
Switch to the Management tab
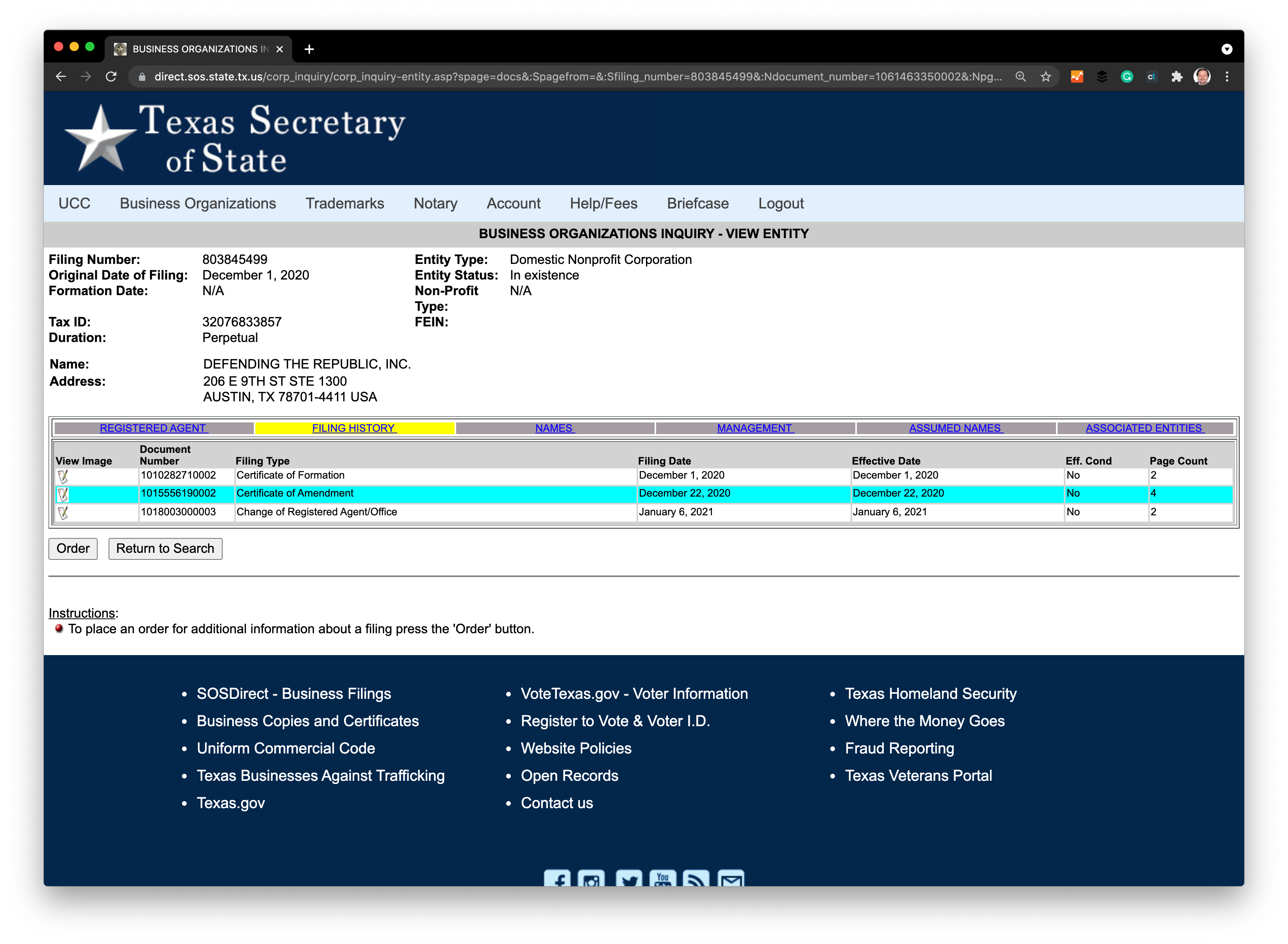(x=756, y=428)
